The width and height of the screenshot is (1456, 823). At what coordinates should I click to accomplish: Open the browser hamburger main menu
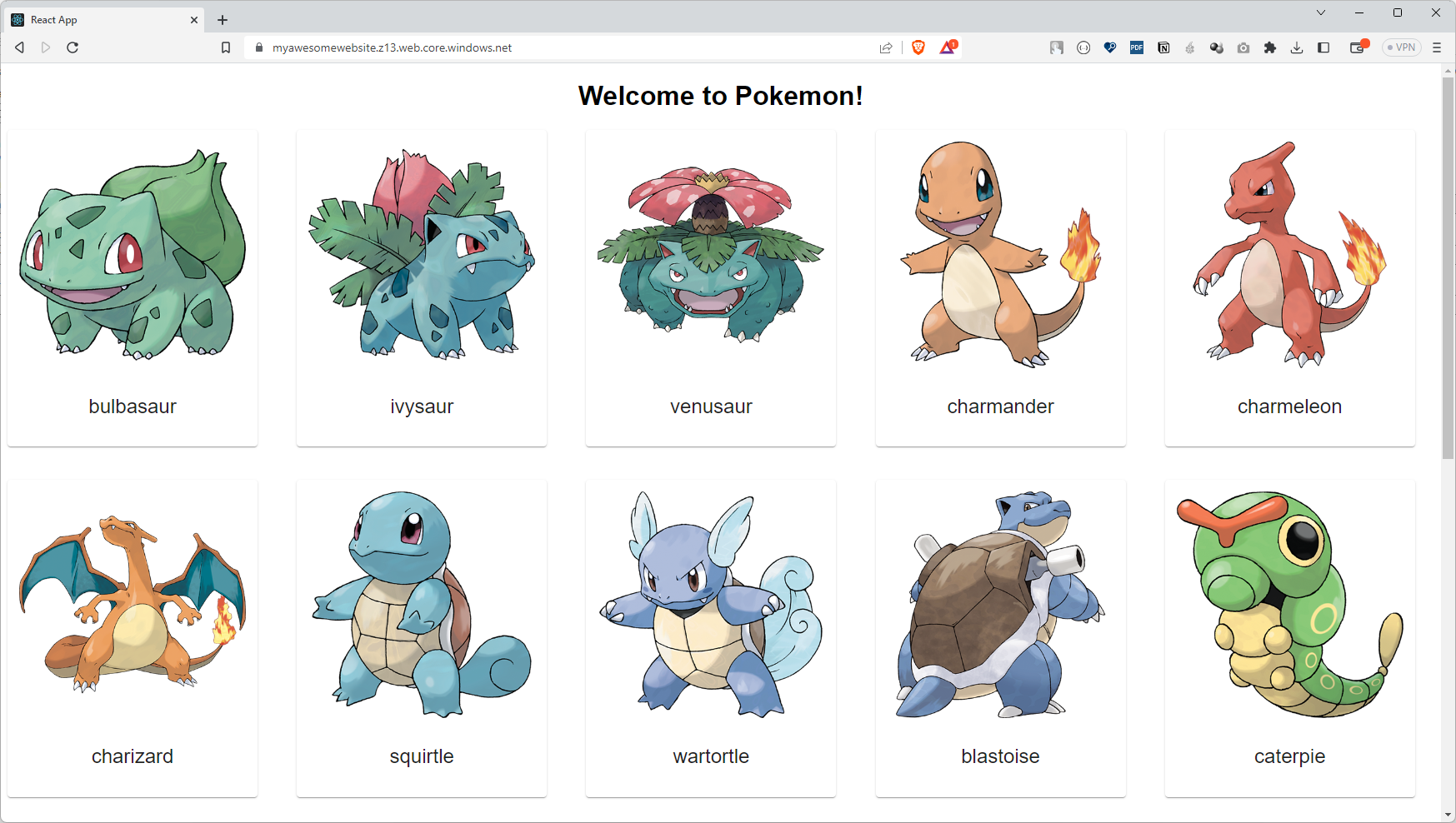point(1437,47)
